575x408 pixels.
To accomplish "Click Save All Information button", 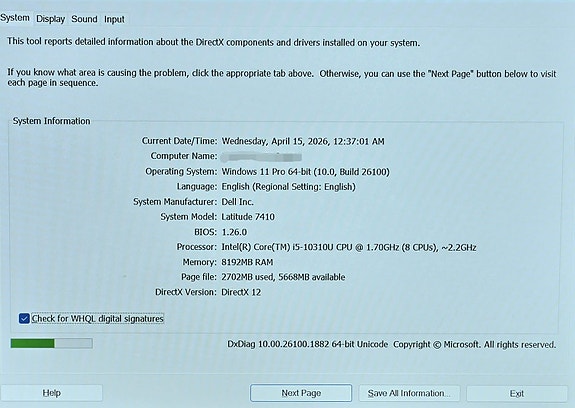I will click(x=409, y=393).
